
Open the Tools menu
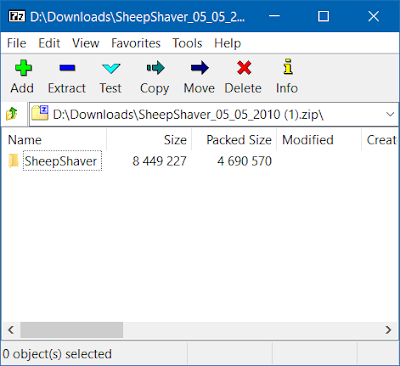click(187, 43)
